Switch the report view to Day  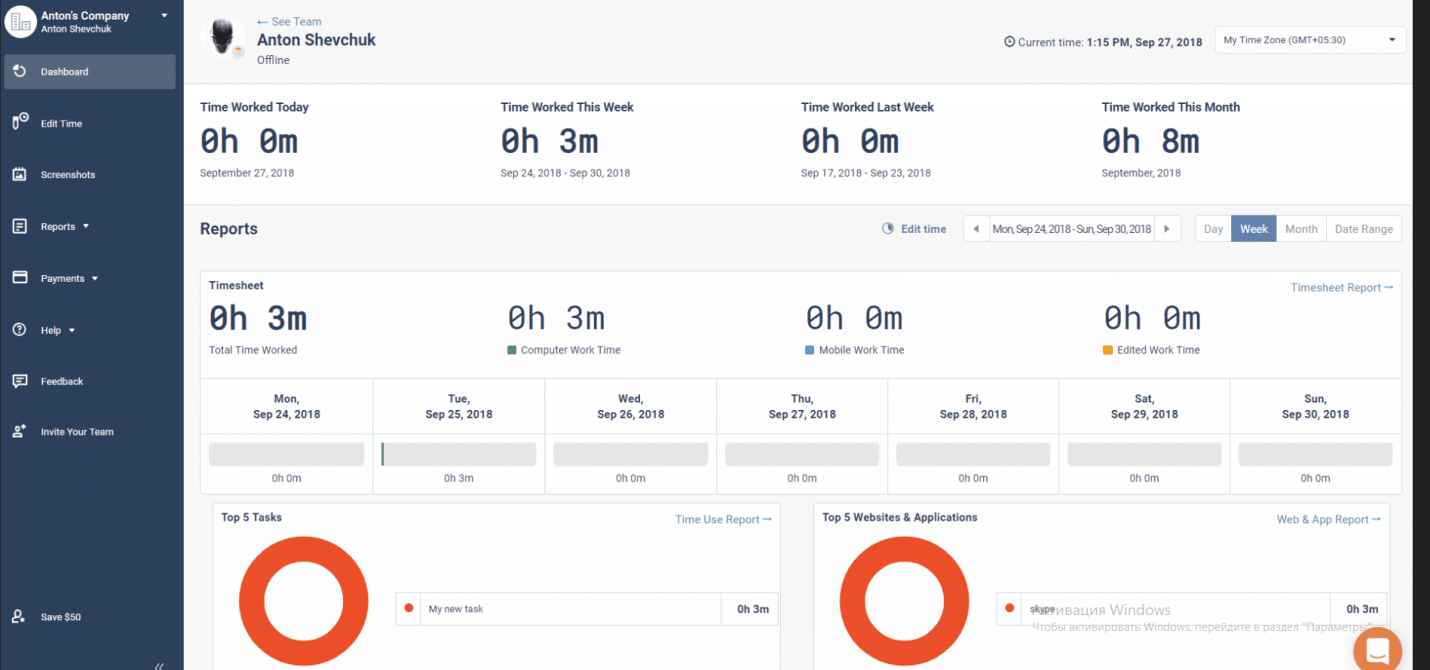(1213, 229)
